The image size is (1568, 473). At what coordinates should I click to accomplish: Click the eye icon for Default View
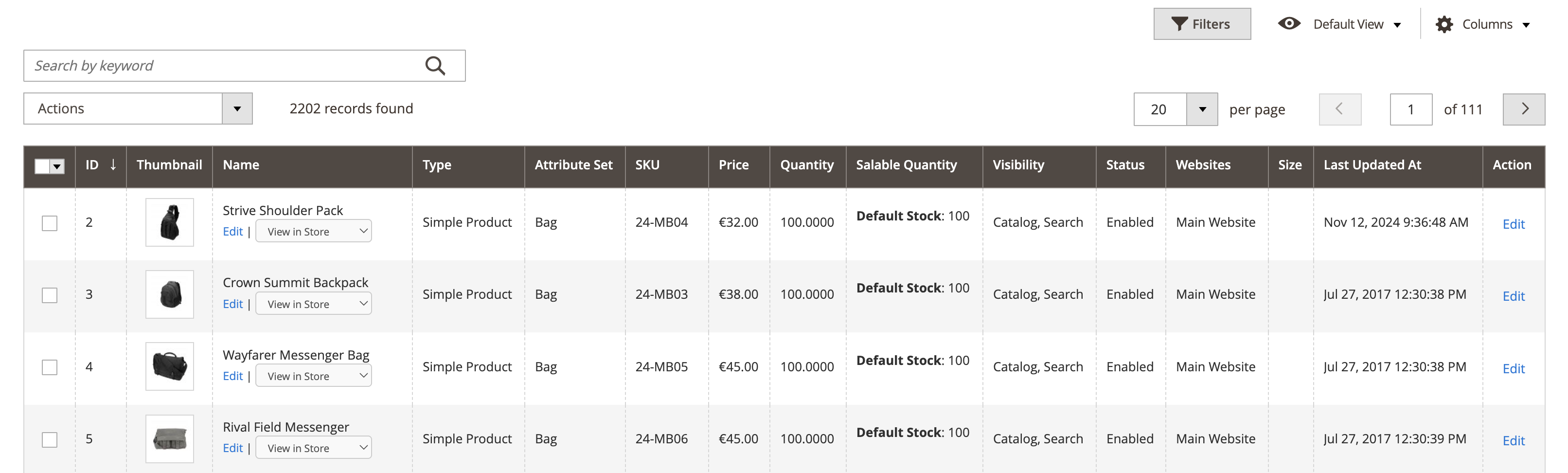pos(1289,24)
